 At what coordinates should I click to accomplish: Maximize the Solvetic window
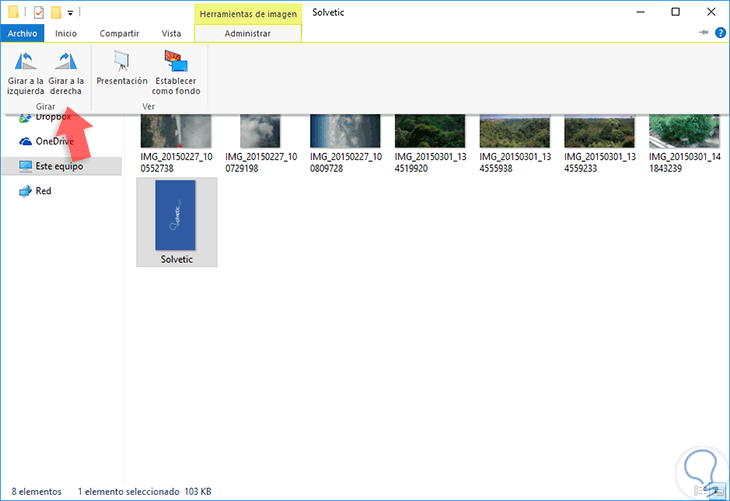(676, 12)
